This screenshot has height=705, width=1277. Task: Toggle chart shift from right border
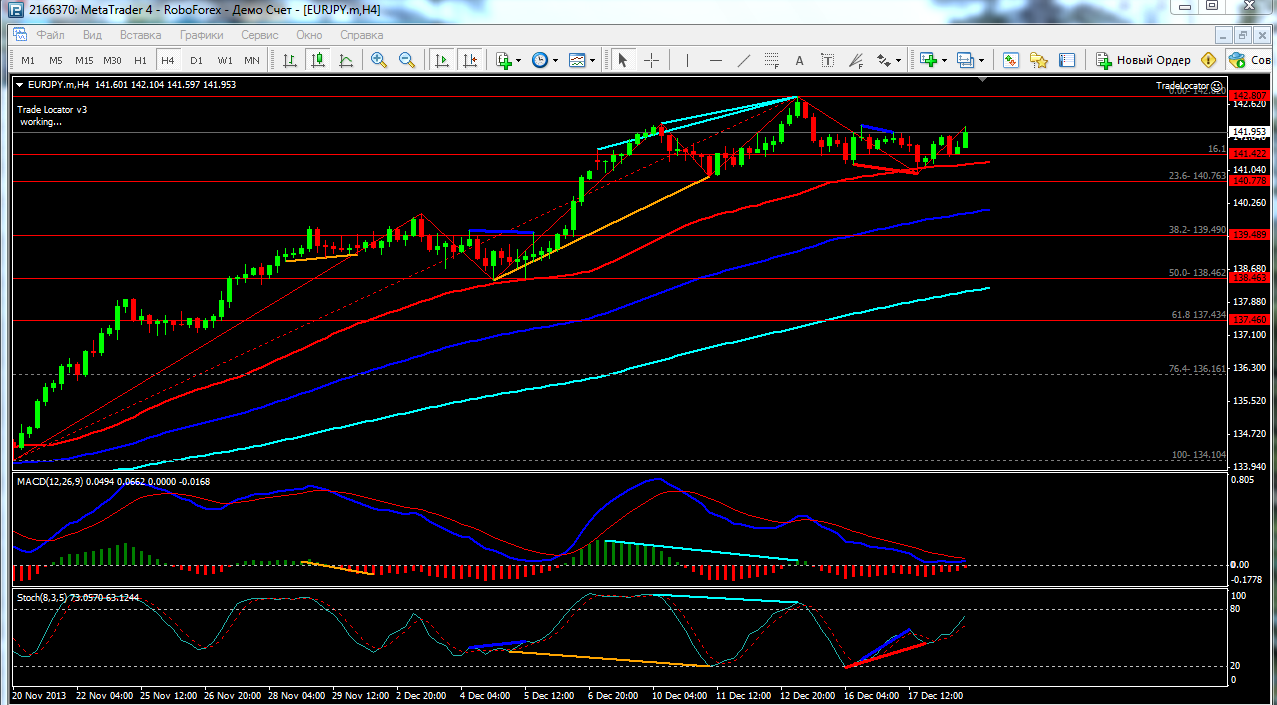pos(470,60)
